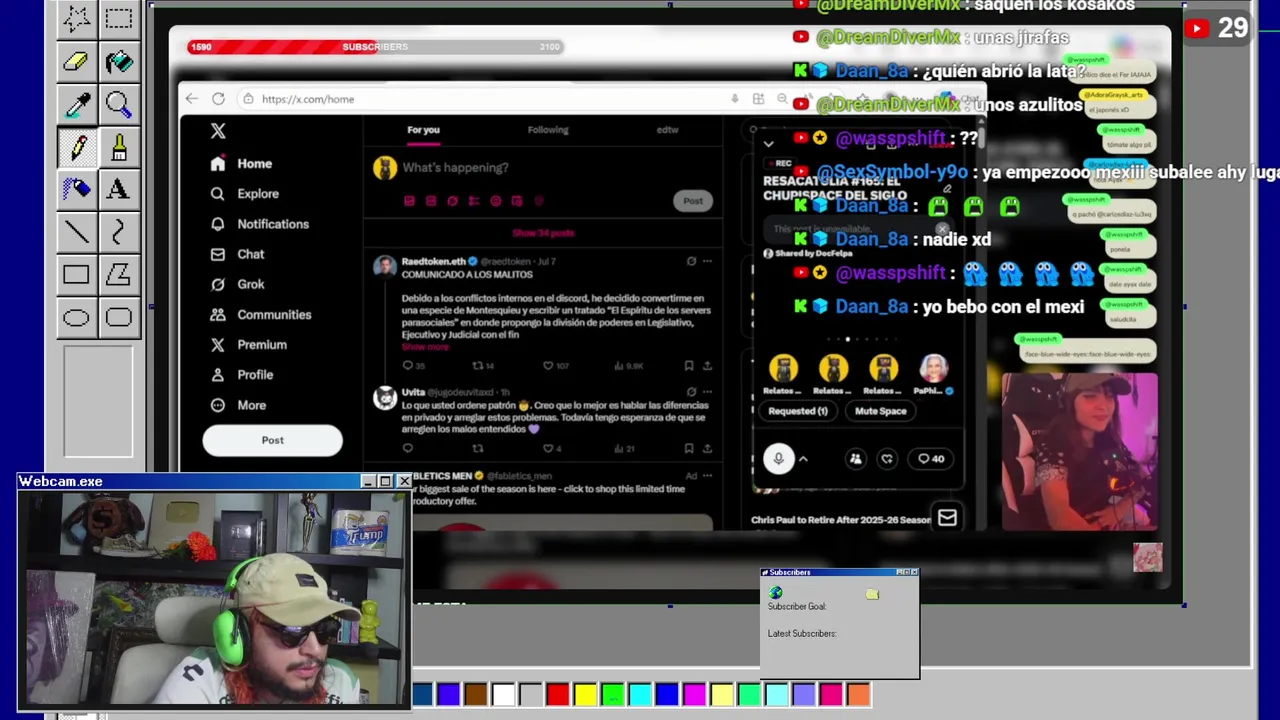Toggle the Space microphone button
The width and height of the screenshot is (1280, 720).
click(x=778, y=459)
